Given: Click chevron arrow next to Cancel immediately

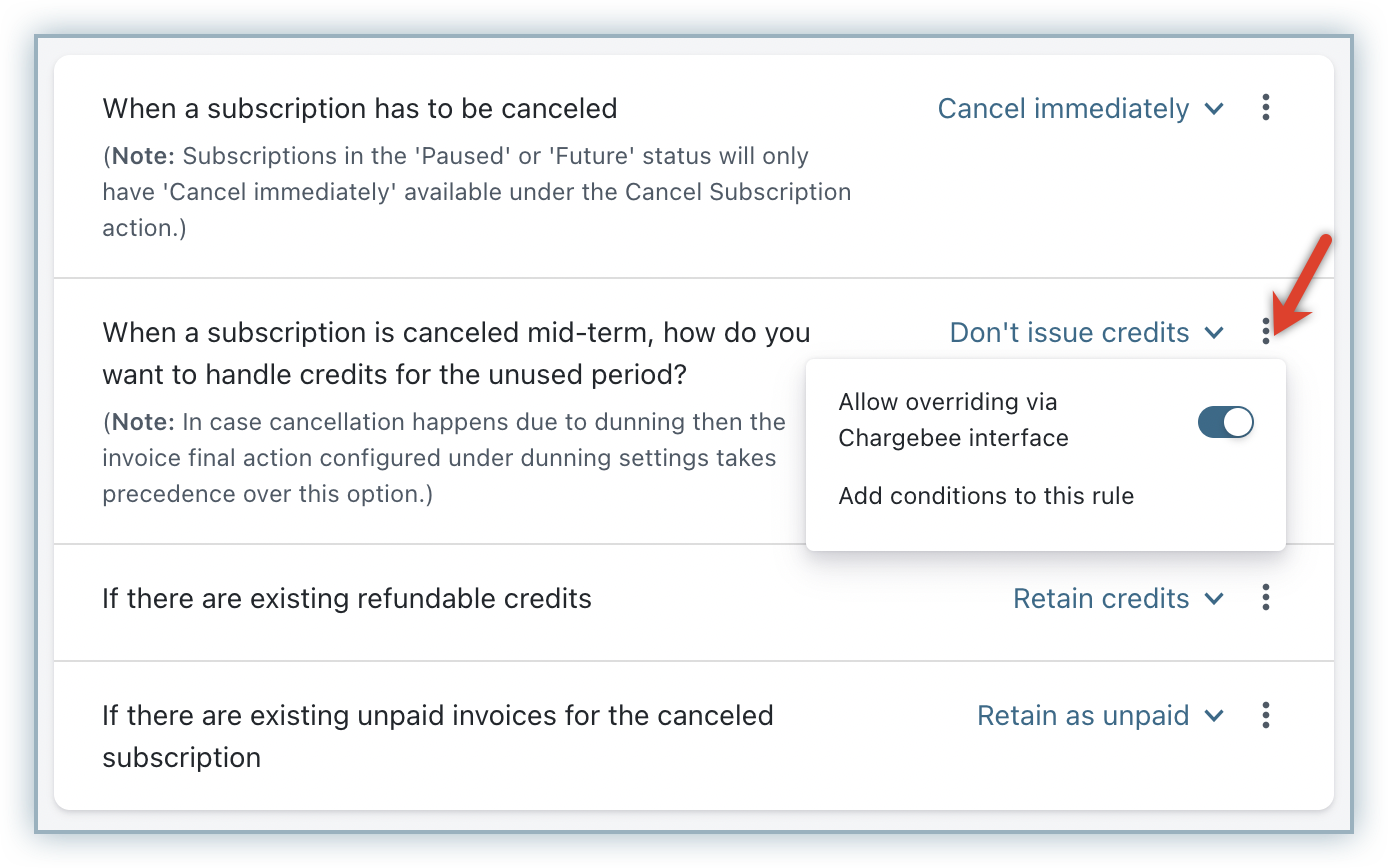Looking at the screenshot, I should (x=1215, y=109).
